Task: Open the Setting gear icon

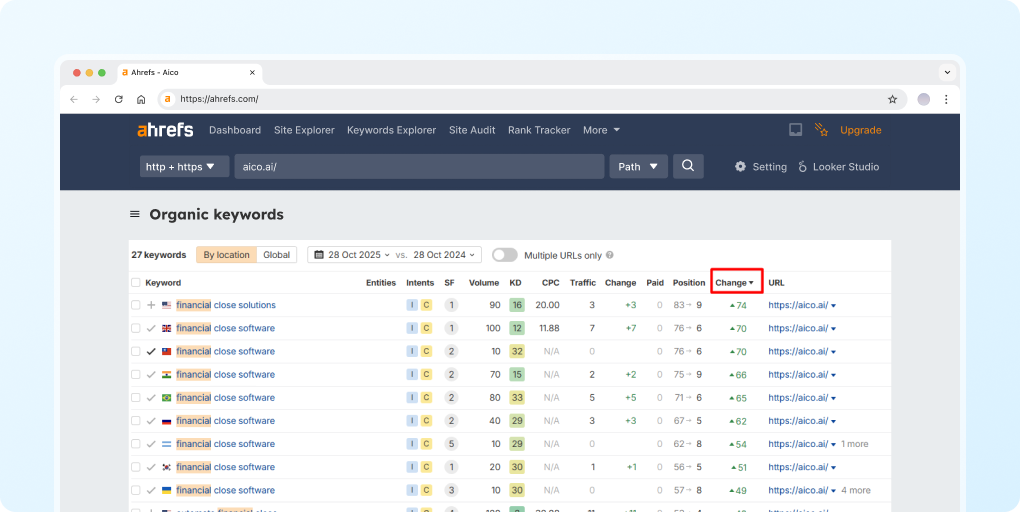Action: (x=740, y=167)
